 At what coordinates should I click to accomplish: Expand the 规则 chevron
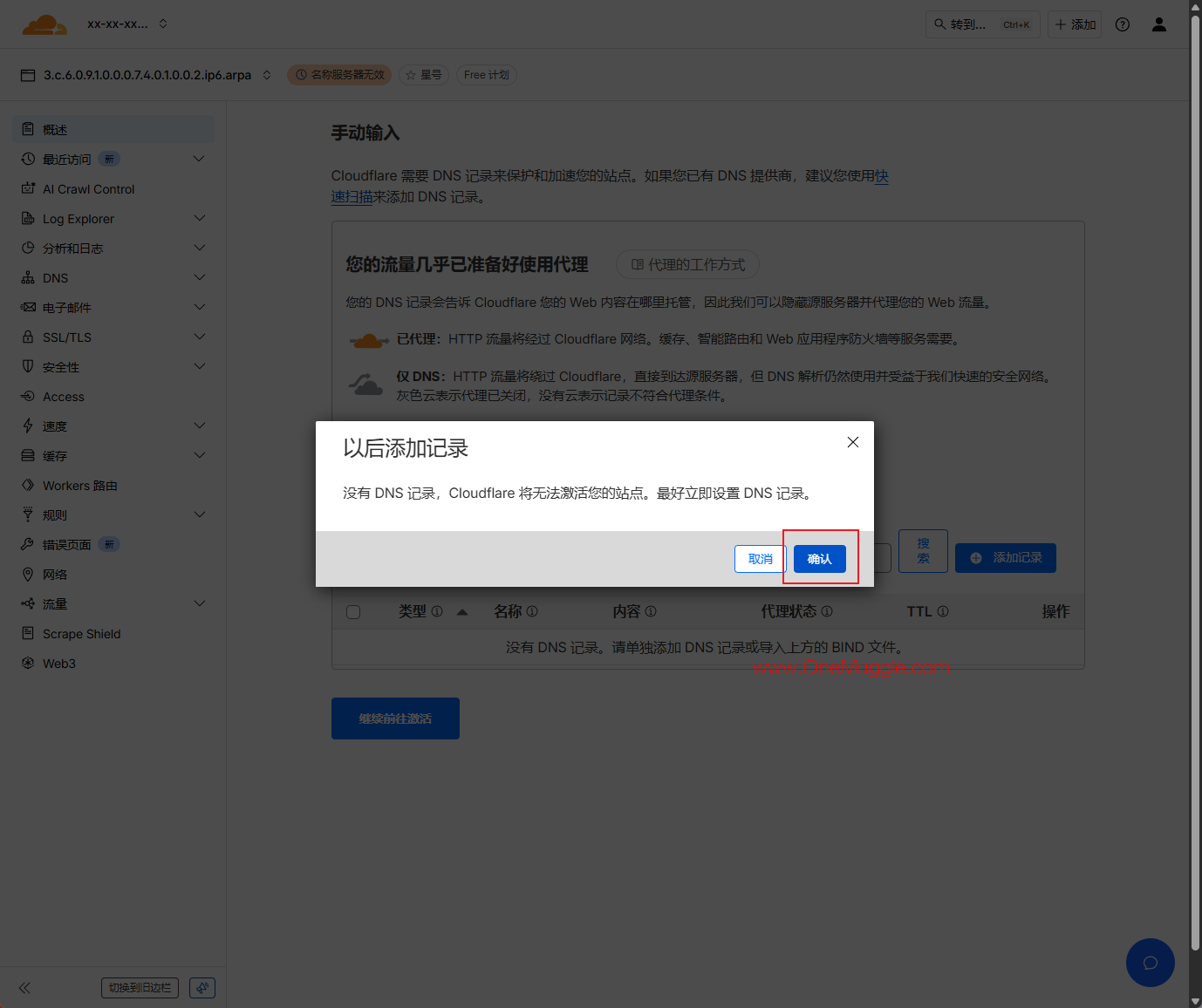coord(199,514)
